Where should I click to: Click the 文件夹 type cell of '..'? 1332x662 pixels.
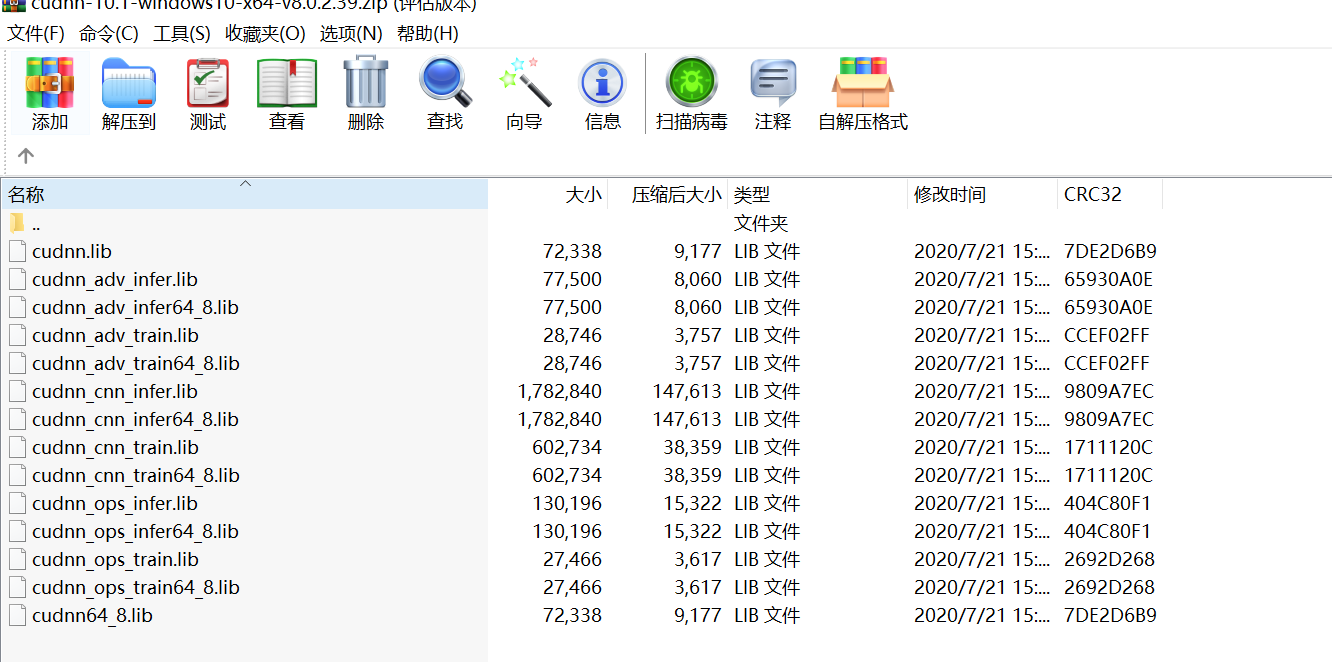[761, 223]
